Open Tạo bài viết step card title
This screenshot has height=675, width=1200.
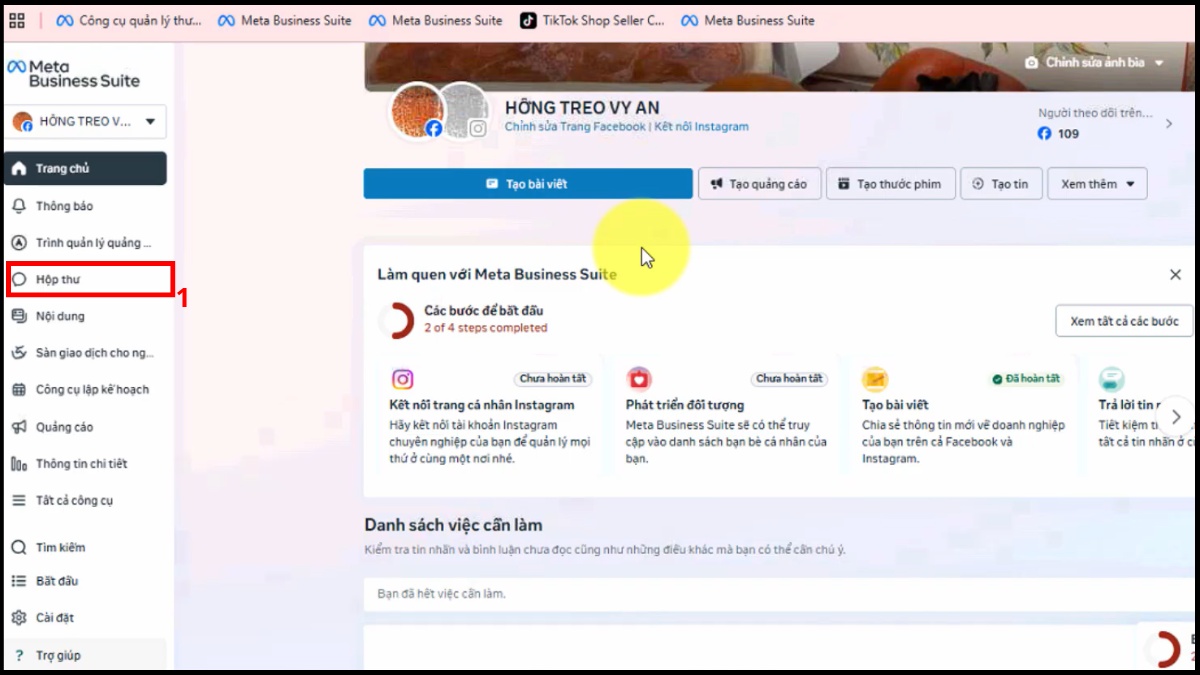tap(895, 405)
